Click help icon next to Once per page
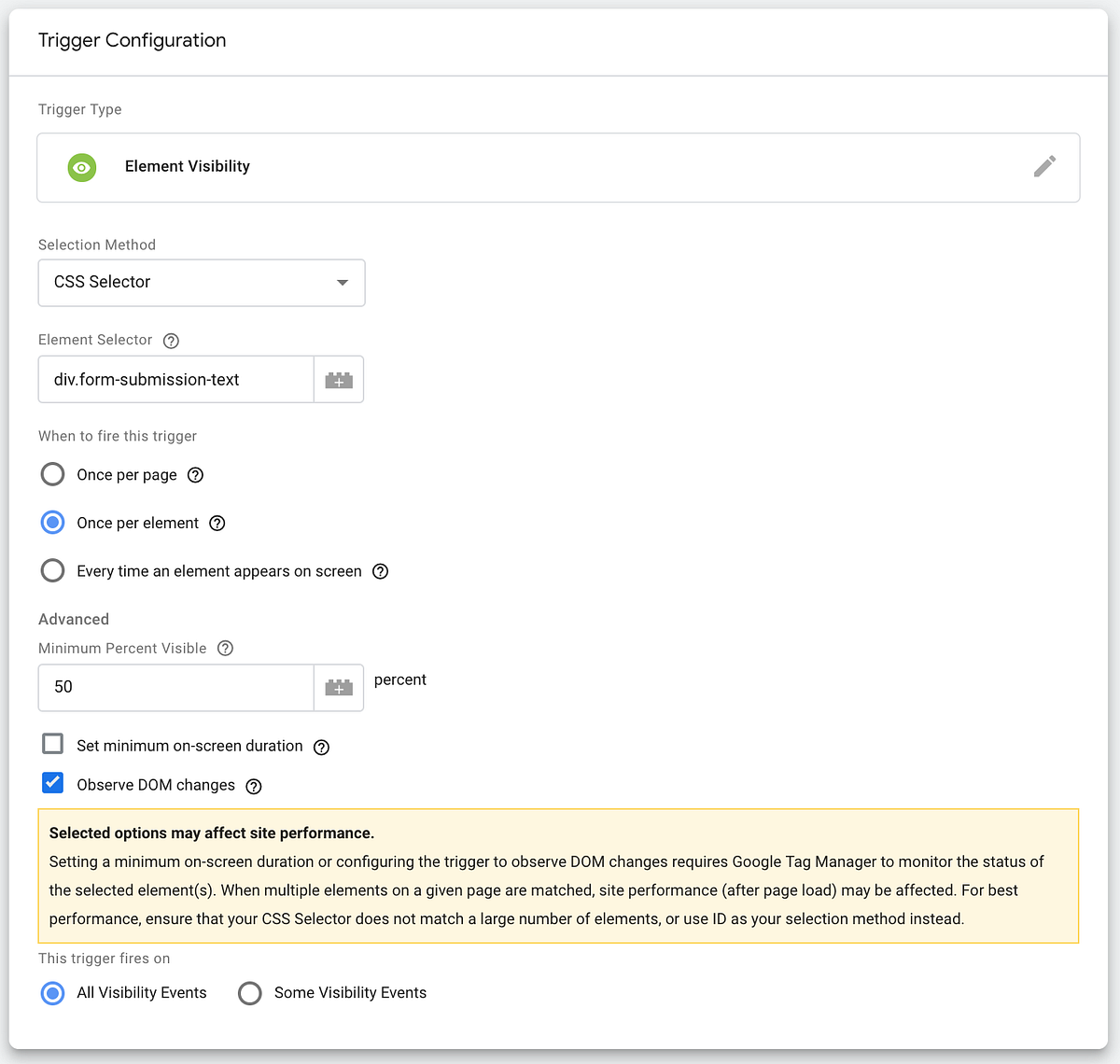This screenshot has height=1064, width=1120. pyautogui.click(x=195, y=475)
